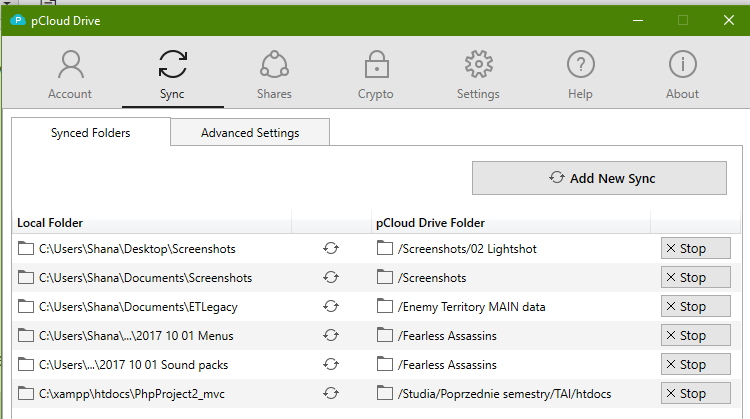Stop sync for PhpProject2_mvc folder
Viewport: 750px width, 419px height.
click(695, 393)
